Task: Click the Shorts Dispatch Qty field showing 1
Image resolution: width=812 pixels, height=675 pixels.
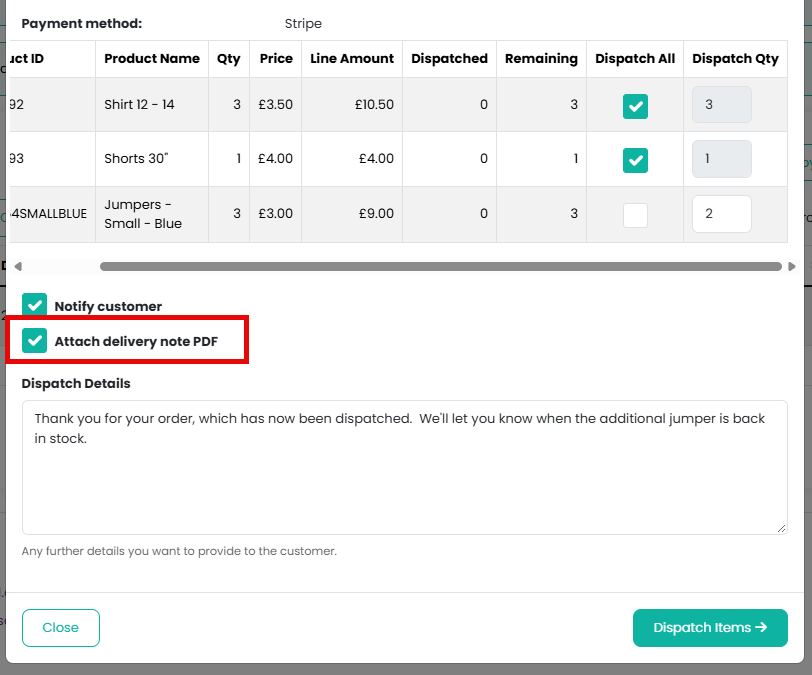Action: (721, 159)
